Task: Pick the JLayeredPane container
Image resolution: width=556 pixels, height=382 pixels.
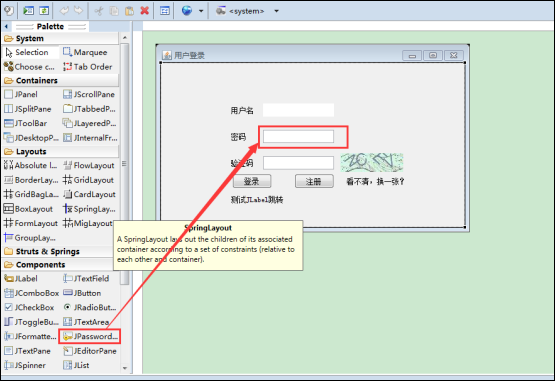Action: pyautogui.click(x=89, y=123)
